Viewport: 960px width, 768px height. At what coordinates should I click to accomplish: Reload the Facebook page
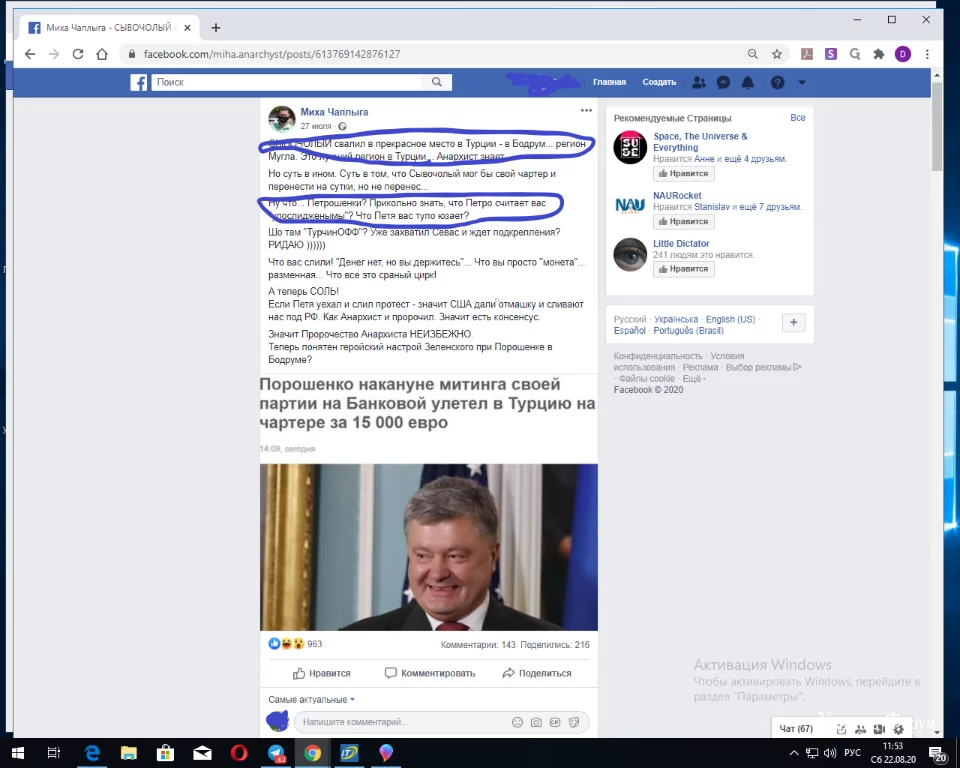tap(78, 54)
